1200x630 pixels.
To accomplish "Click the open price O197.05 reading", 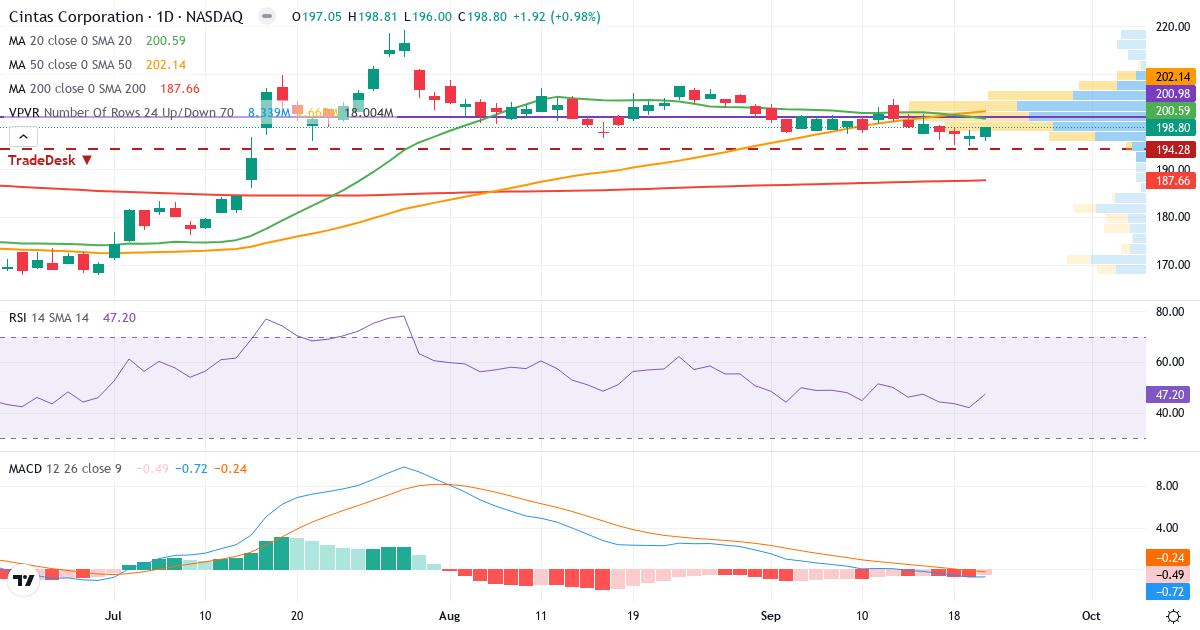I will coord(316,17).
